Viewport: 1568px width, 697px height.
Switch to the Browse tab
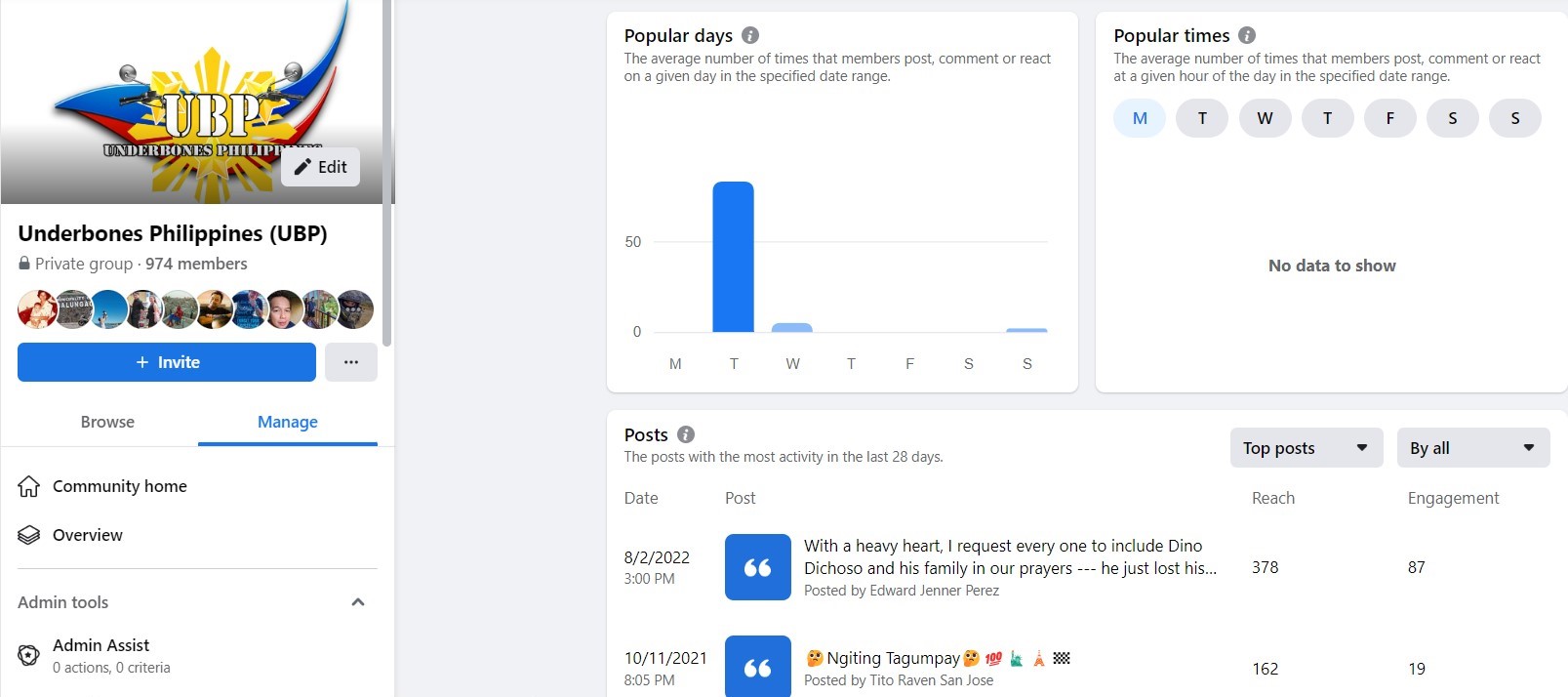click(107, 422)
